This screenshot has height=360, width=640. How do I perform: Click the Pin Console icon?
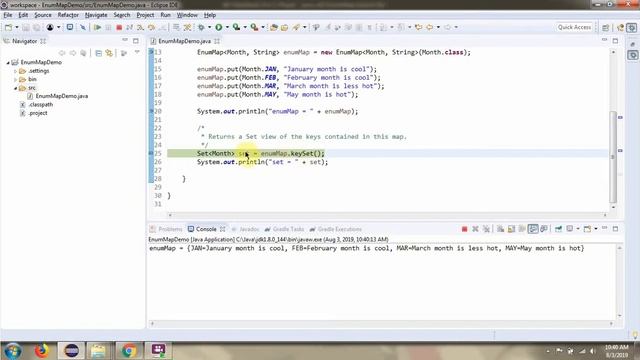pos(558,229)
